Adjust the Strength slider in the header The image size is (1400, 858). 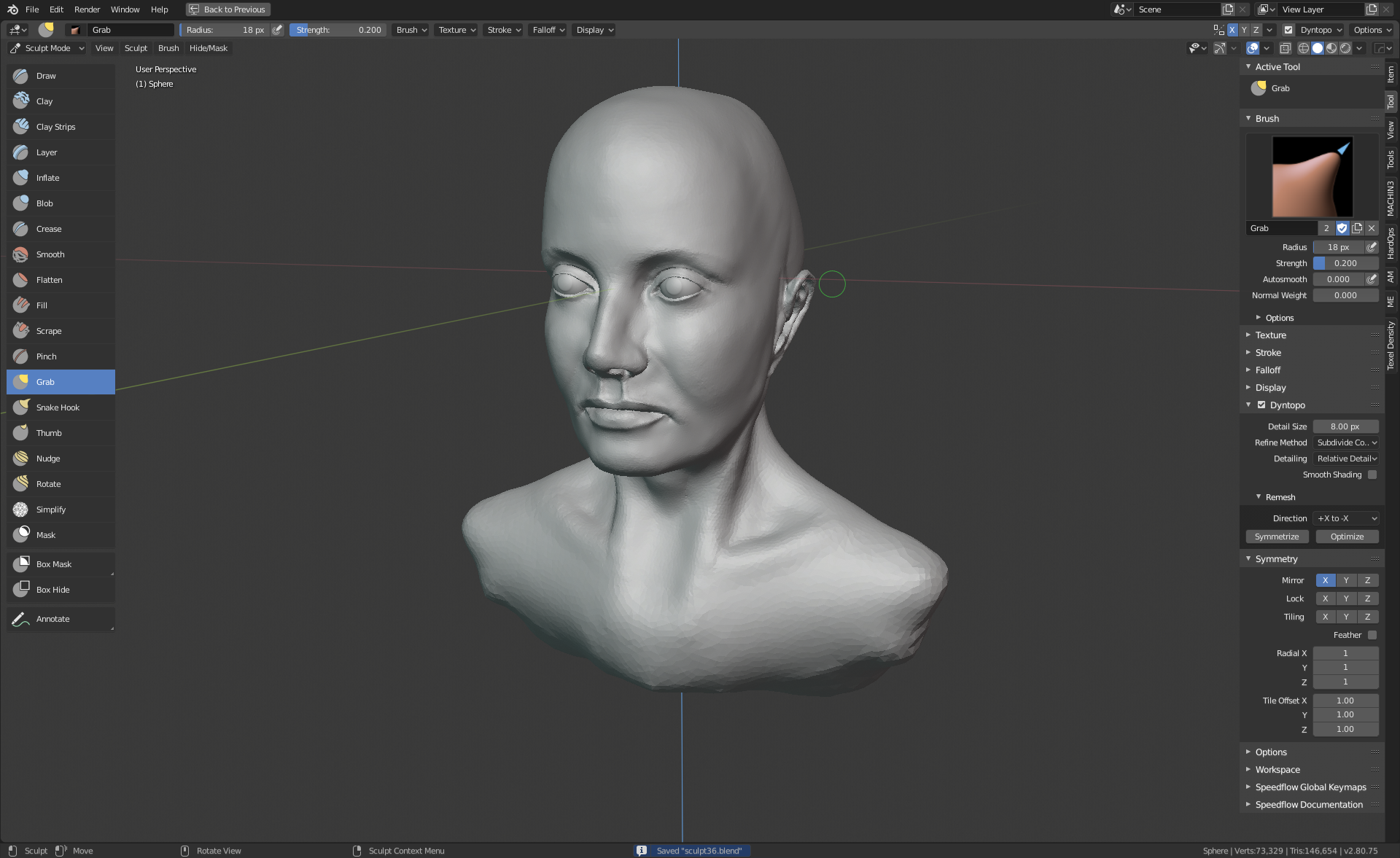[338, 30]
